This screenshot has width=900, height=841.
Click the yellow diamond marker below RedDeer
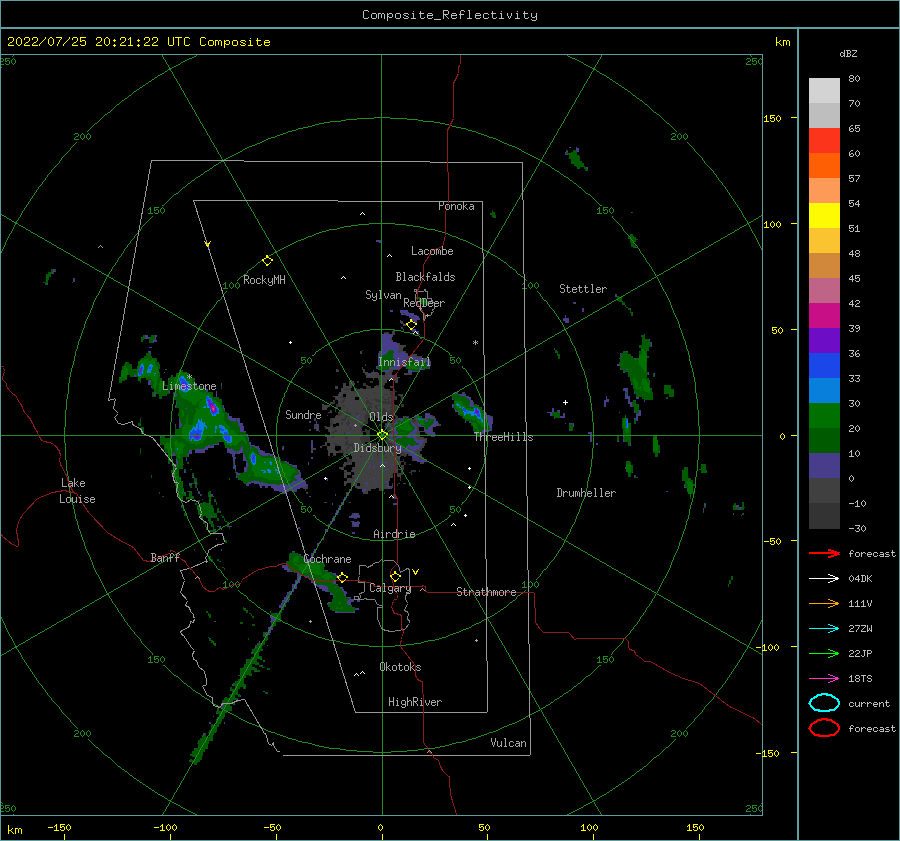click(412, 325)
